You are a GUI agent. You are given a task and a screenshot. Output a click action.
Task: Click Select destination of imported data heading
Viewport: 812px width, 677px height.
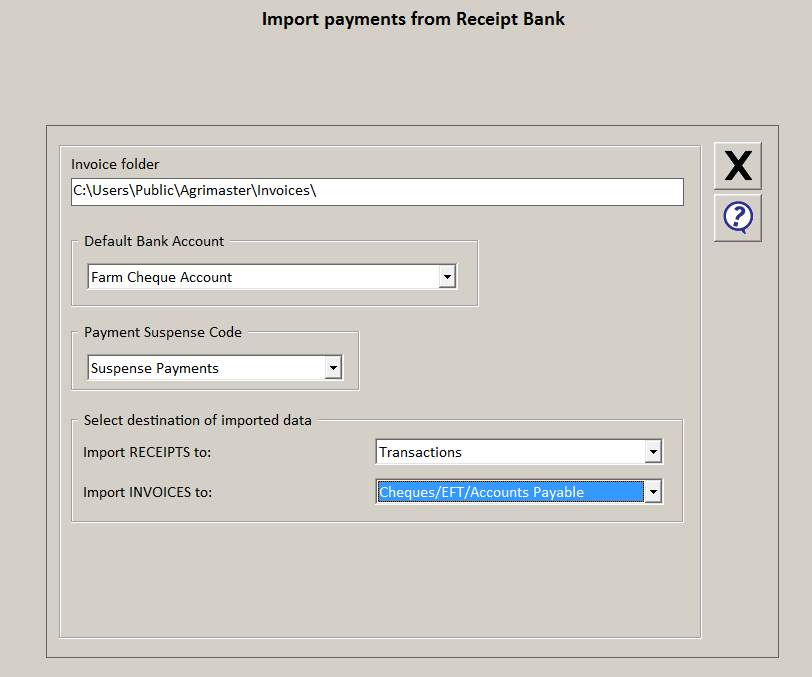(x=197, y=420)
